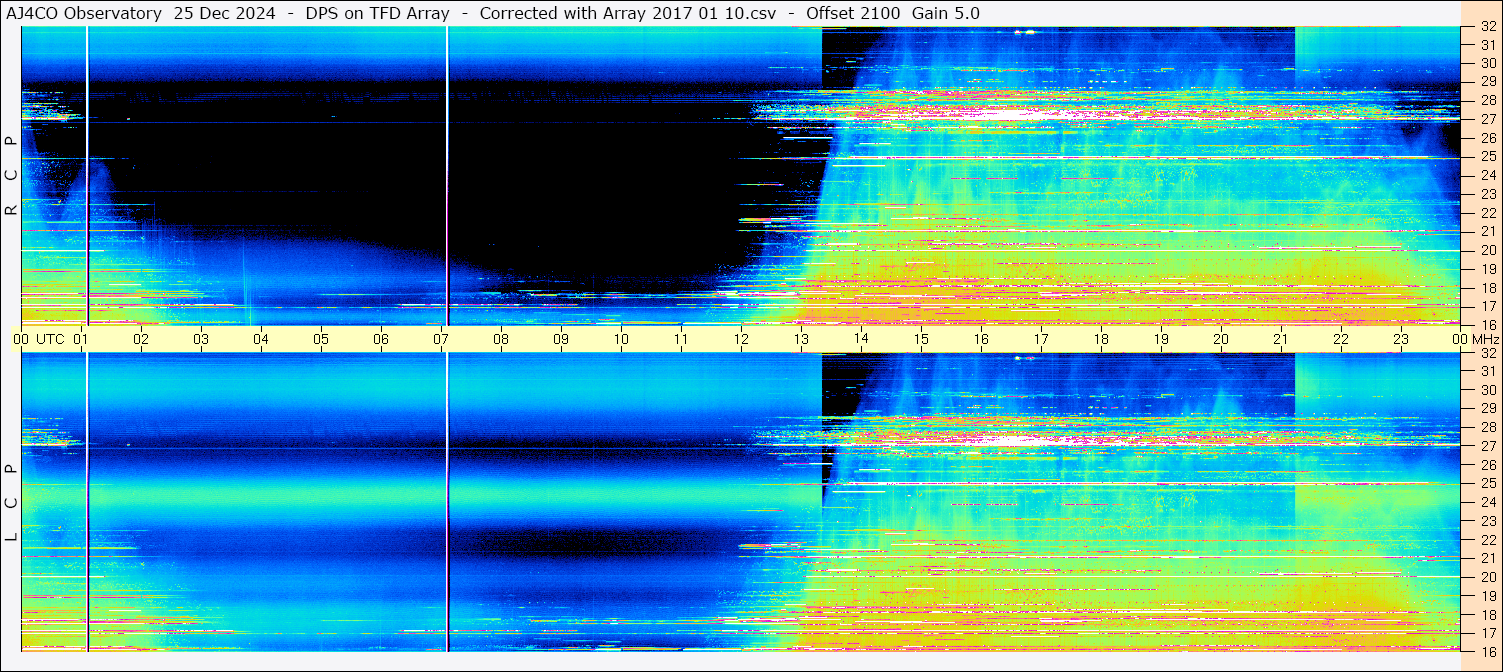Screen dimensions: 1503x672
Task: Select the 13 hour tick label
Action: (x=801, y=339)
